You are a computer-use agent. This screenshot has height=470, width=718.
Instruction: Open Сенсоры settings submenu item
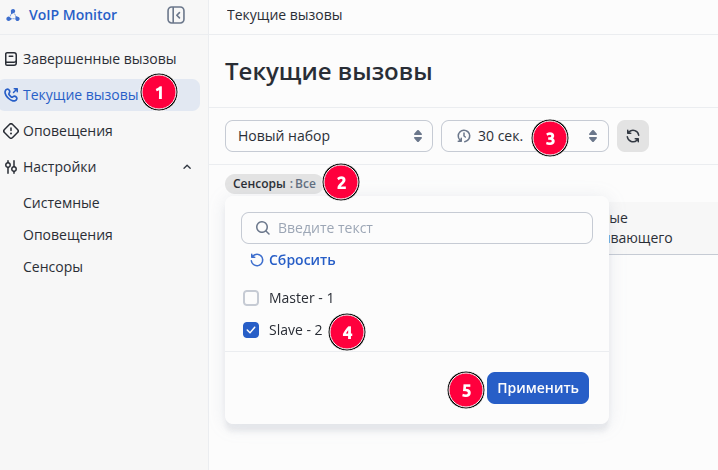pos(53,267)
